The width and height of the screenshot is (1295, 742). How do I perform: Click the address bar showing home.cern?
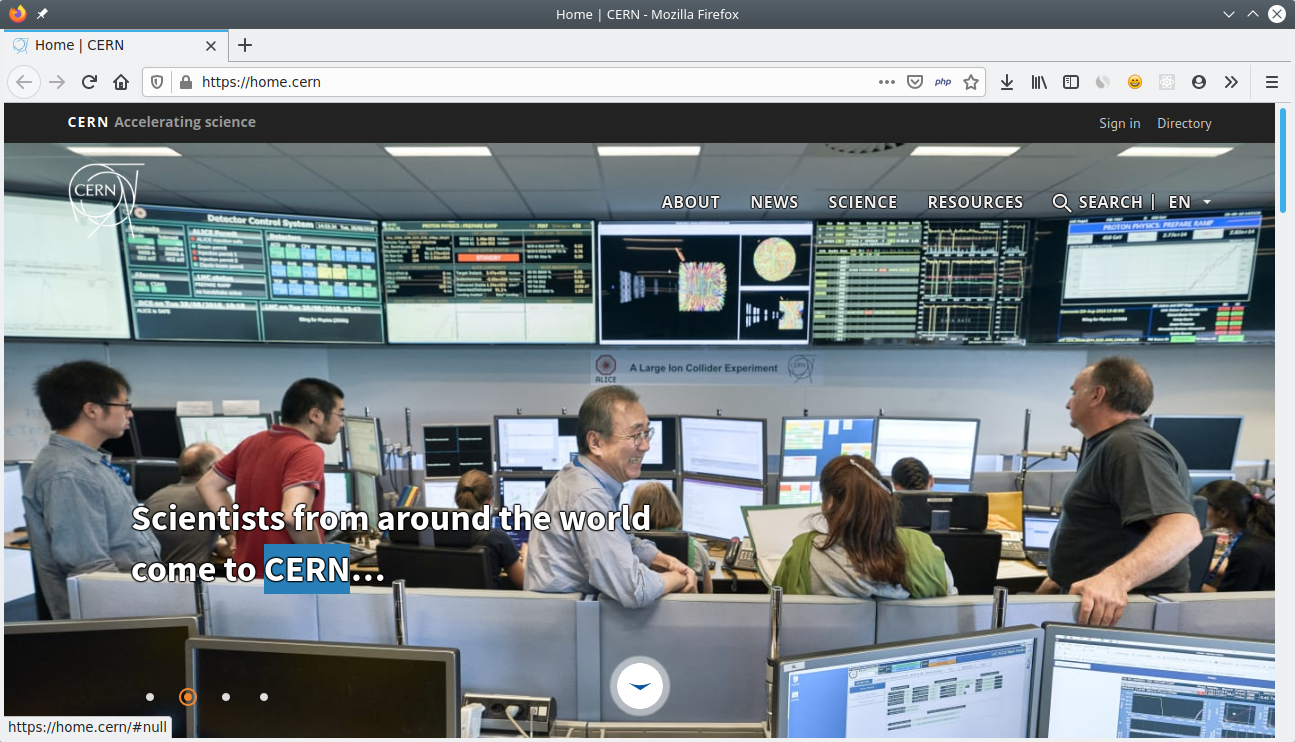point(260,82)
